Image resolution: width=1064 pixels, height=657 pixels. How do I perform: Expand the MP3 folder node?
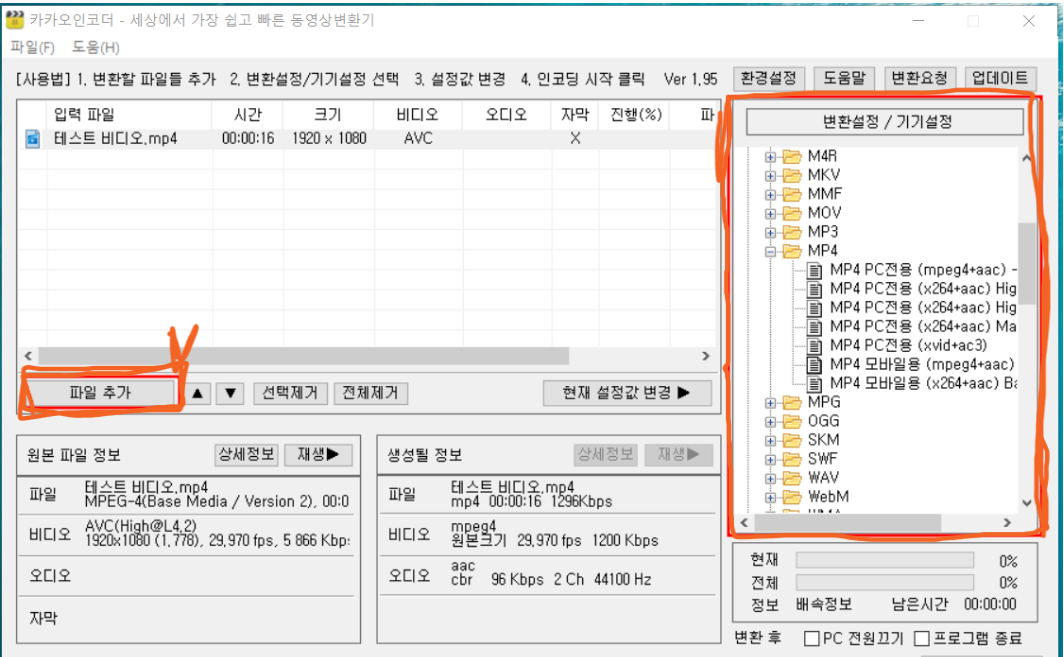coord(770,233)
